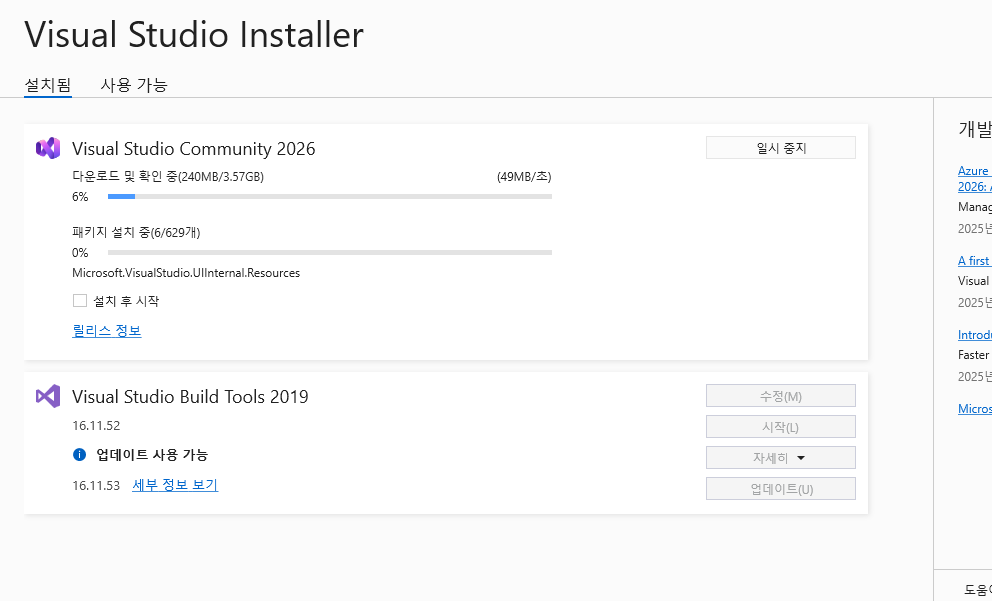The width and height of the screenshot is (992, 601).
Task: Click the 0% install percentage label
Action: pyautogui.click(x=80, y=252)
